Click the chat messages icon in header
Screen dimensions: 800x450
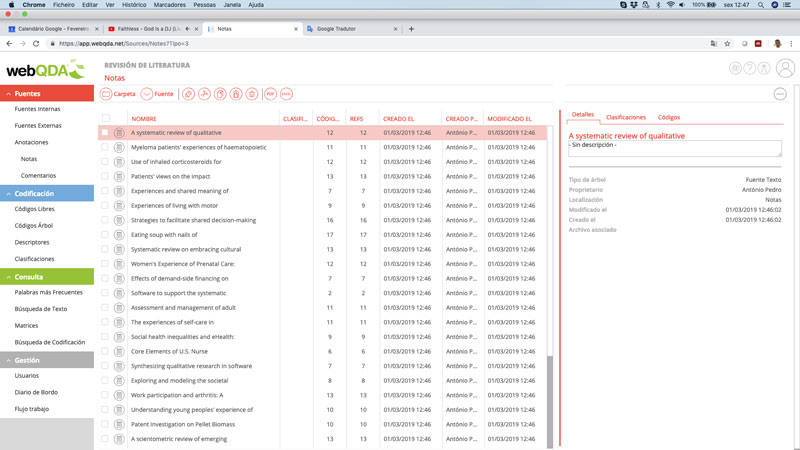click(x=735, y=68)
